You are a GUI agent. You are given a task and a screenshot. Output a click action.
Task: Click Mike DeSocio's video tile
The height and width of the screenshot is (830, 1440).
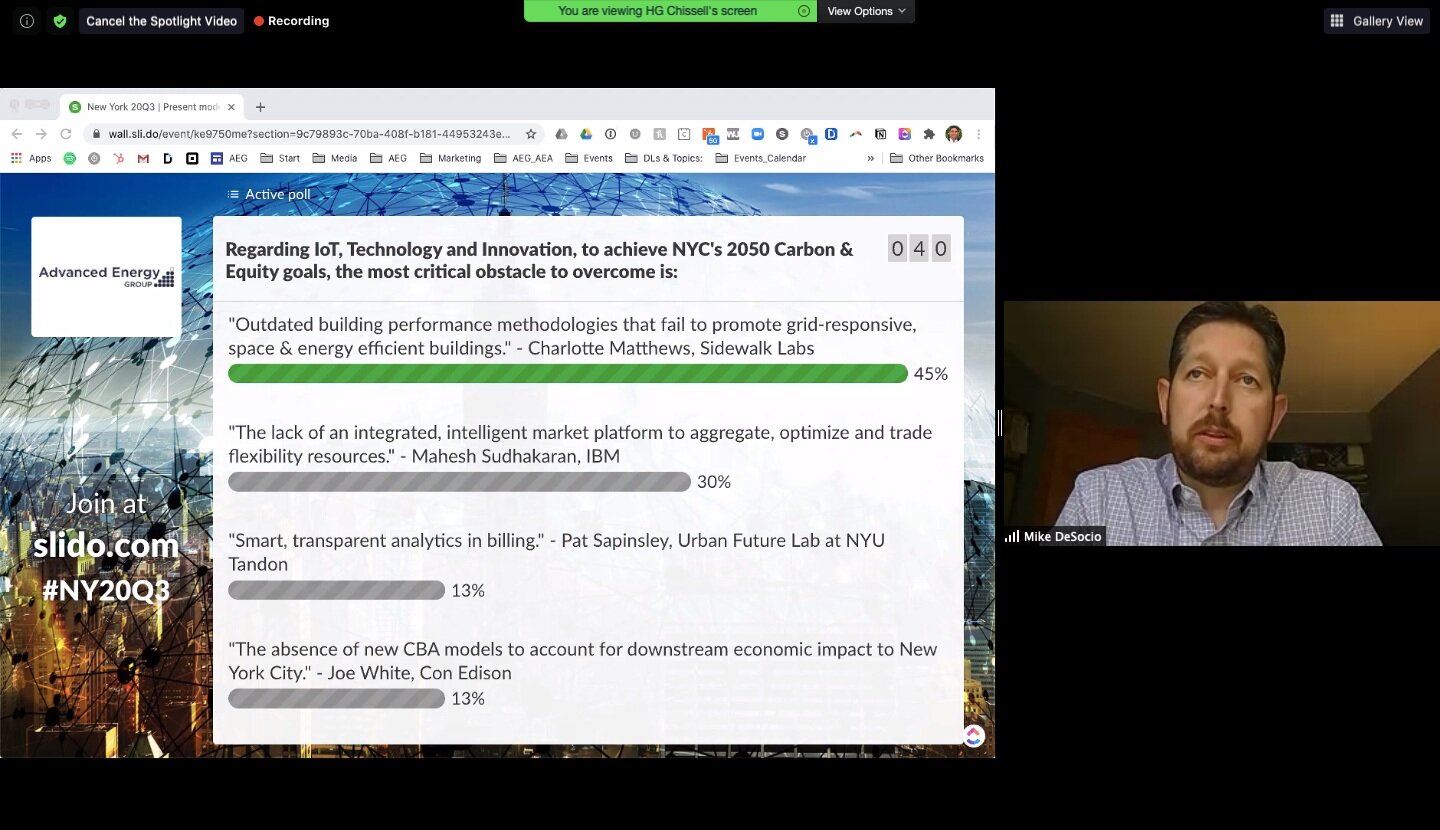(1222, 423)
